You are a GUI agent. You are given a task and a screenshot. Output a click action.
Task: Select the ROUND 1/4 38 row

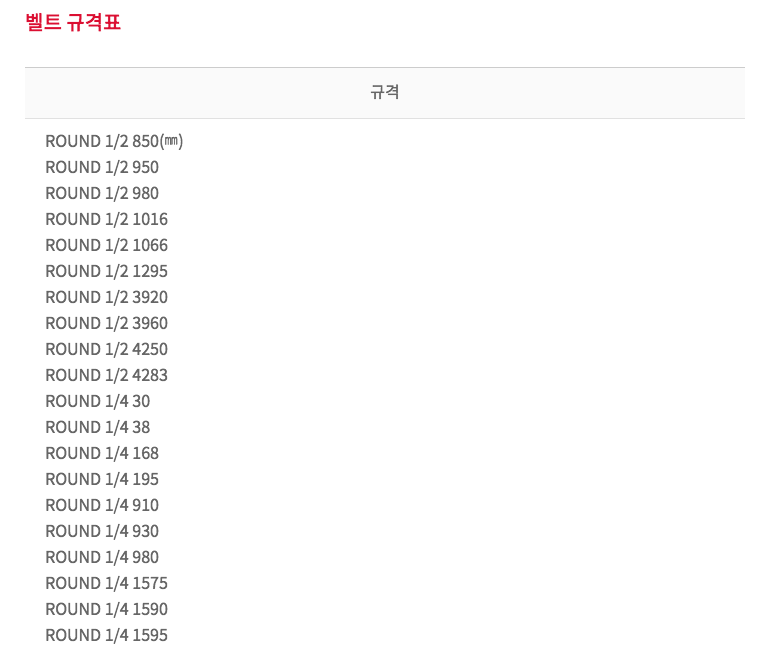(98, 427)
